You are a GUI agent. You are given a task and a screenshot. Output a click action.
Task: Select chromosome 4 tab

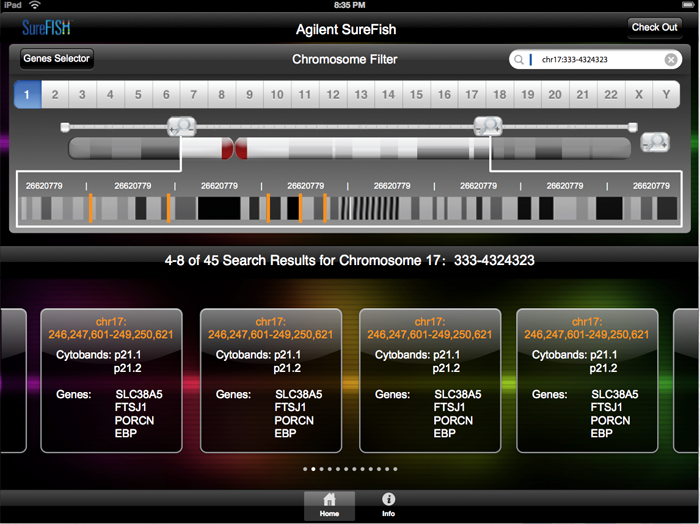[x=110, y=95]
